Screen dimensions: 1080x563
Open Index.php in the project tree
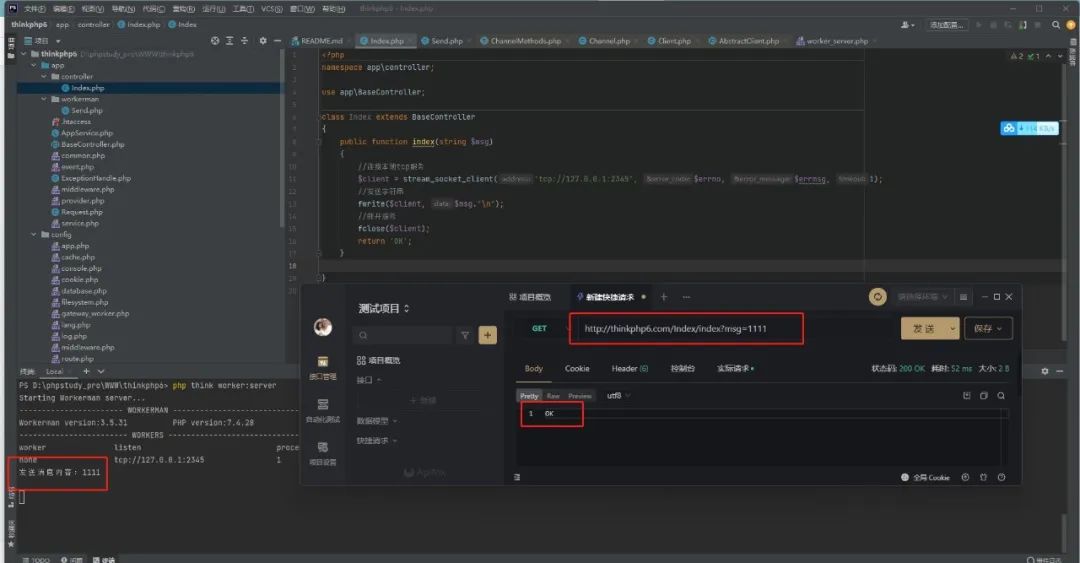pyautogui.click(x=87, y=88)
